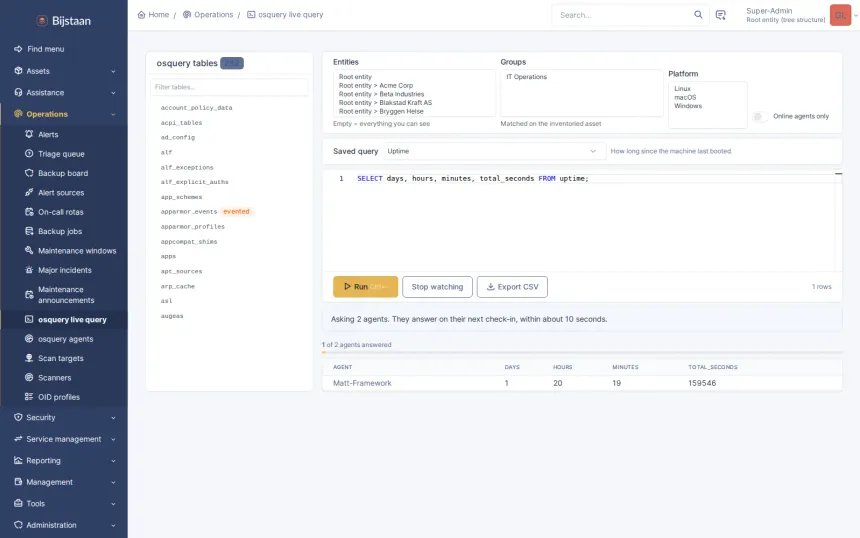Open Matt-Framework agent link
The width and height of the screenshot is (860, 538).
(x=362, y=383)
